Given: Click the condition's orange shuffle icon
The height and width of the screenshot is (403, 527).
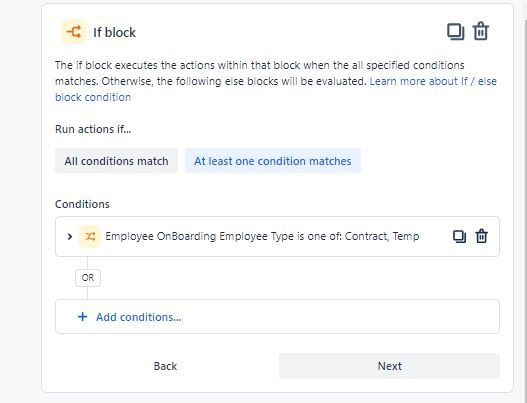Looking at the screenshot, I should point(90,237).
